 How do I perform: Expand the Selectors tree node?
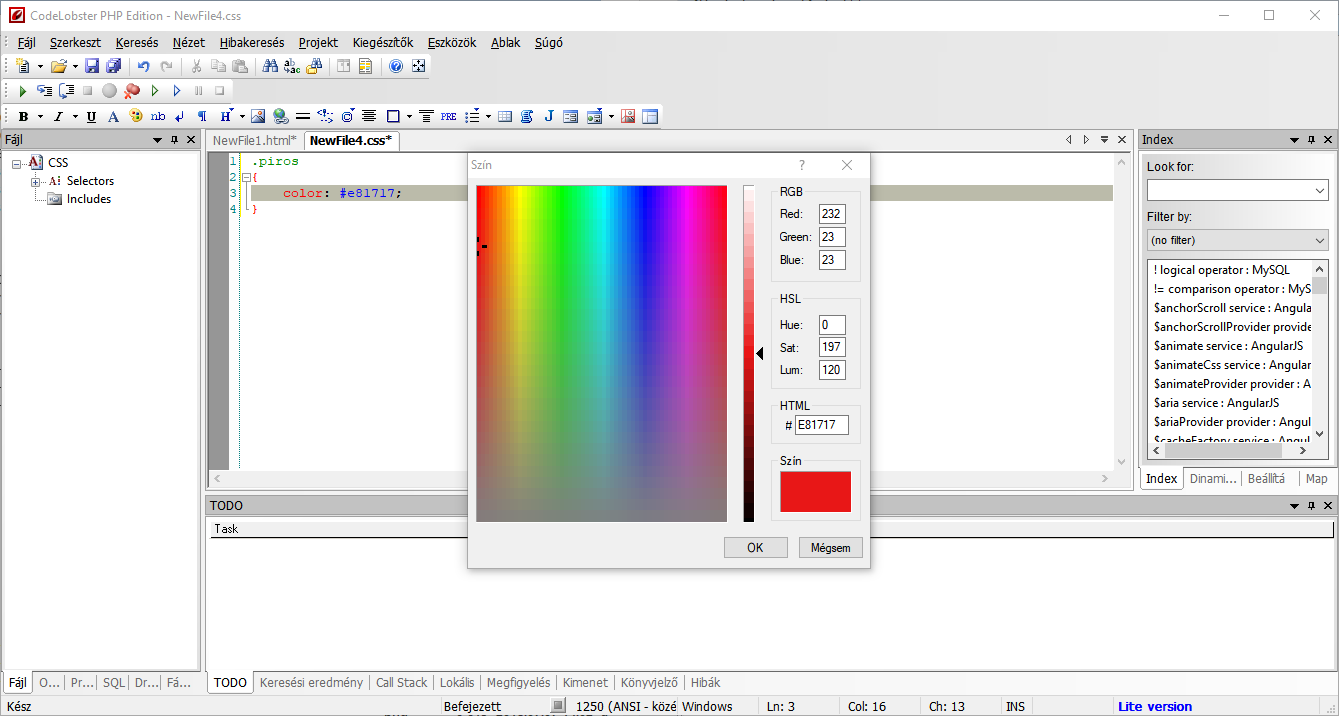click(35, 181)
